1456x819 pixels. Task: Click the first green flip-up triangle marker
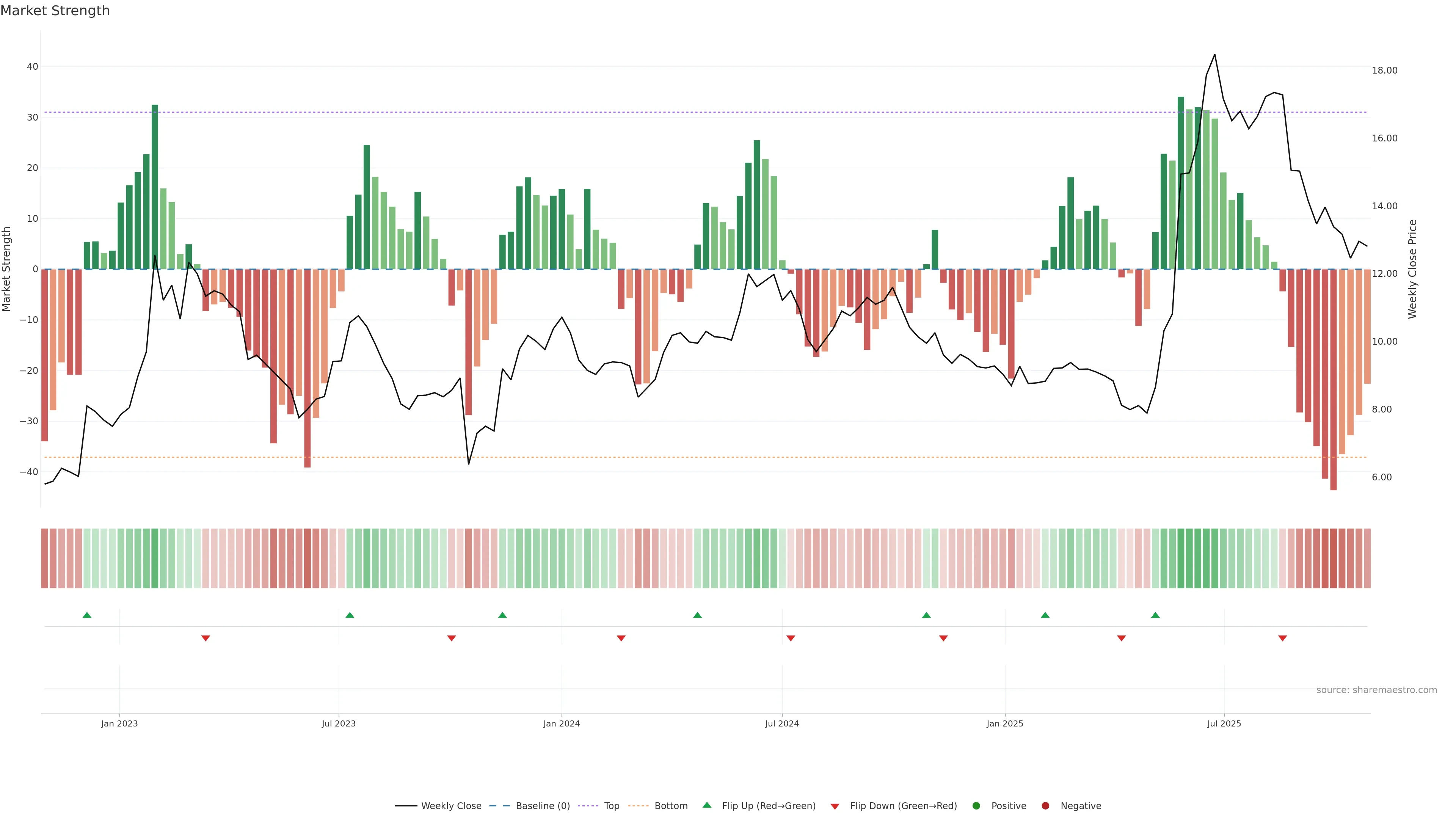click(x=87, y=615)
